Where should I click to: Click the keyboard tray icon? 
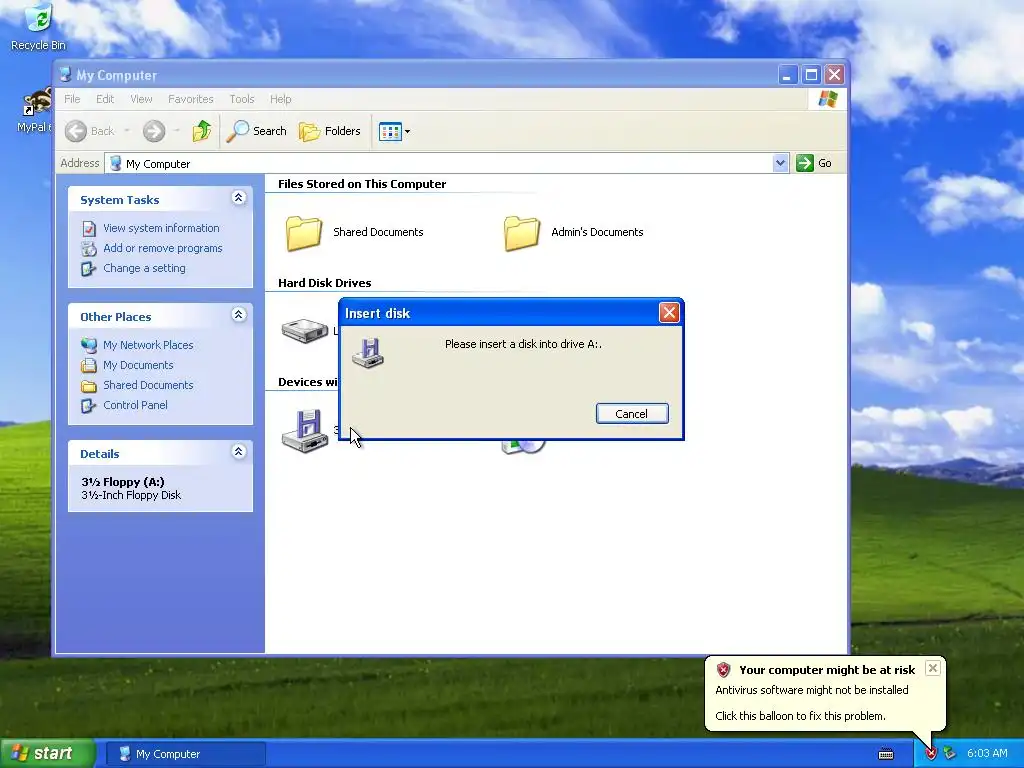[886, 754]
